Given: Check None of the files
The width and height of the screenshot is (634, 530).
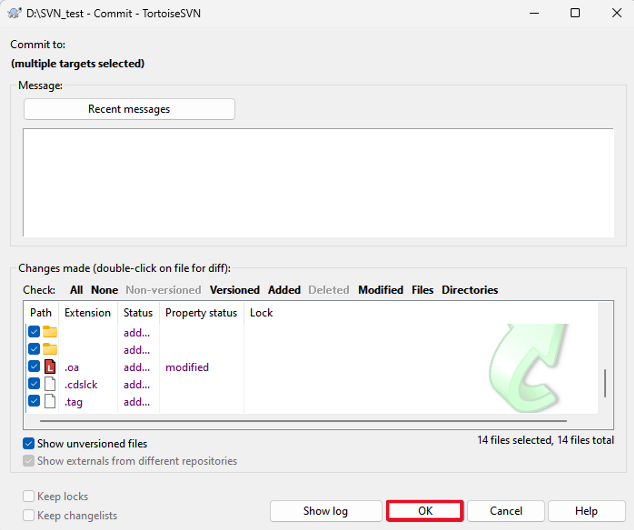Looking at the screenshot, I should [x=104, y=290].
